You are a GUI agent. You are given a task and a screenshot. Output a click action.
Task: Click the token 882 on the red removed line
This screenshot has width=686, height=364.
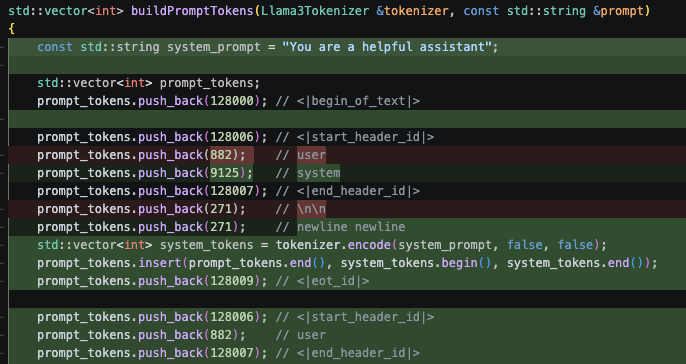pyautogui.click(x=221, y=155)
